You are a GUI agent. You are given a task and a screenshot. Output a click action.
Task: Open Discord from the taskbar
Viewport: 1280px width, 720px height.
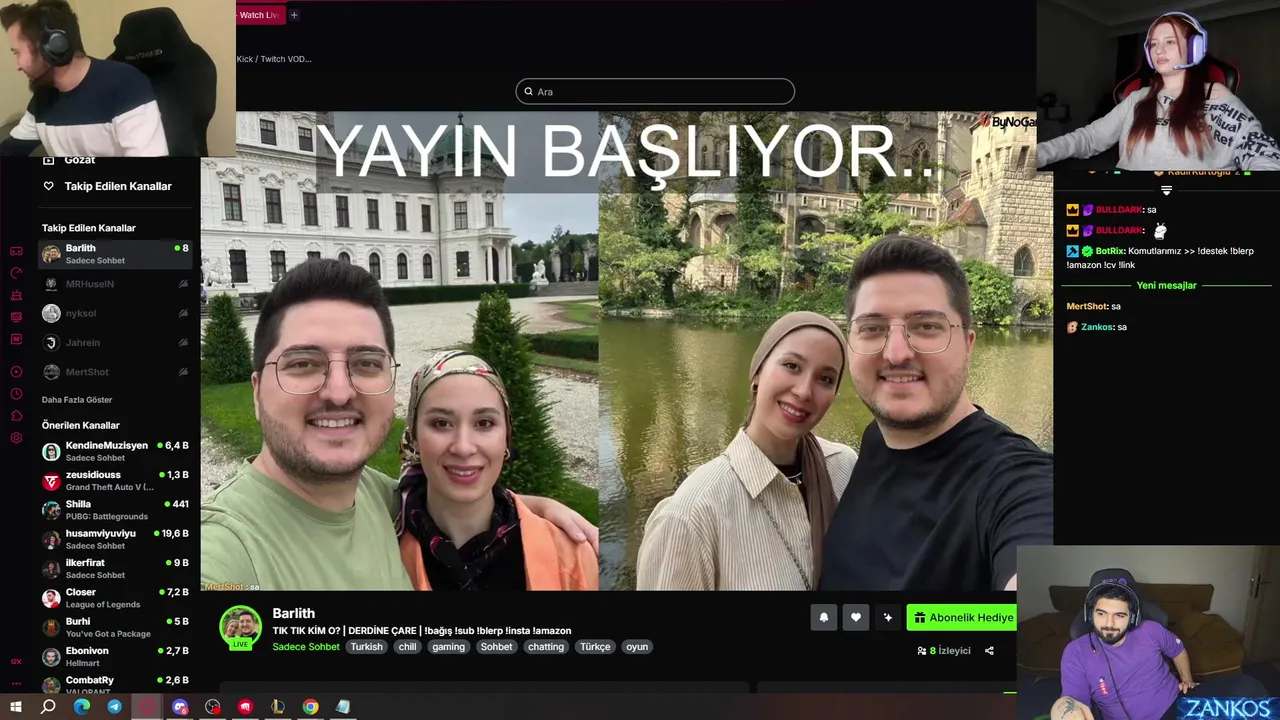(180, 707)
